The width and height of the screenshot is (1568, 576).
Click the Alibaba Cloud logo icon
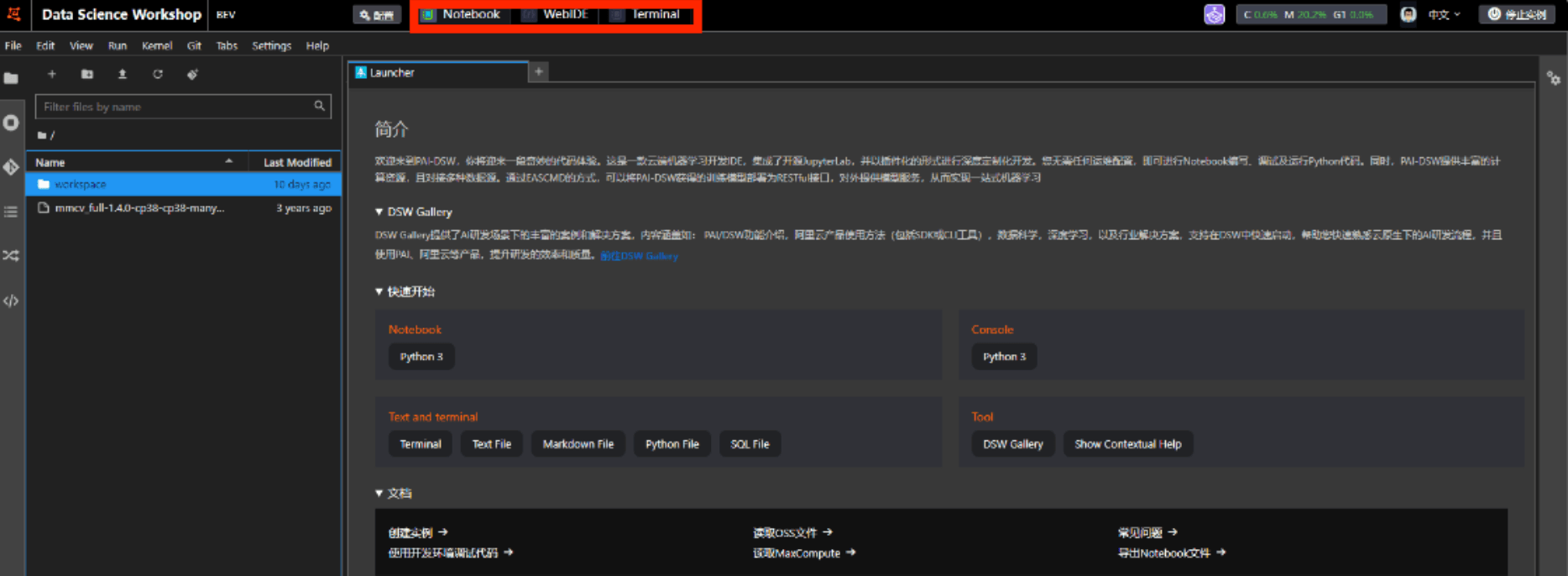pos(14,13)
